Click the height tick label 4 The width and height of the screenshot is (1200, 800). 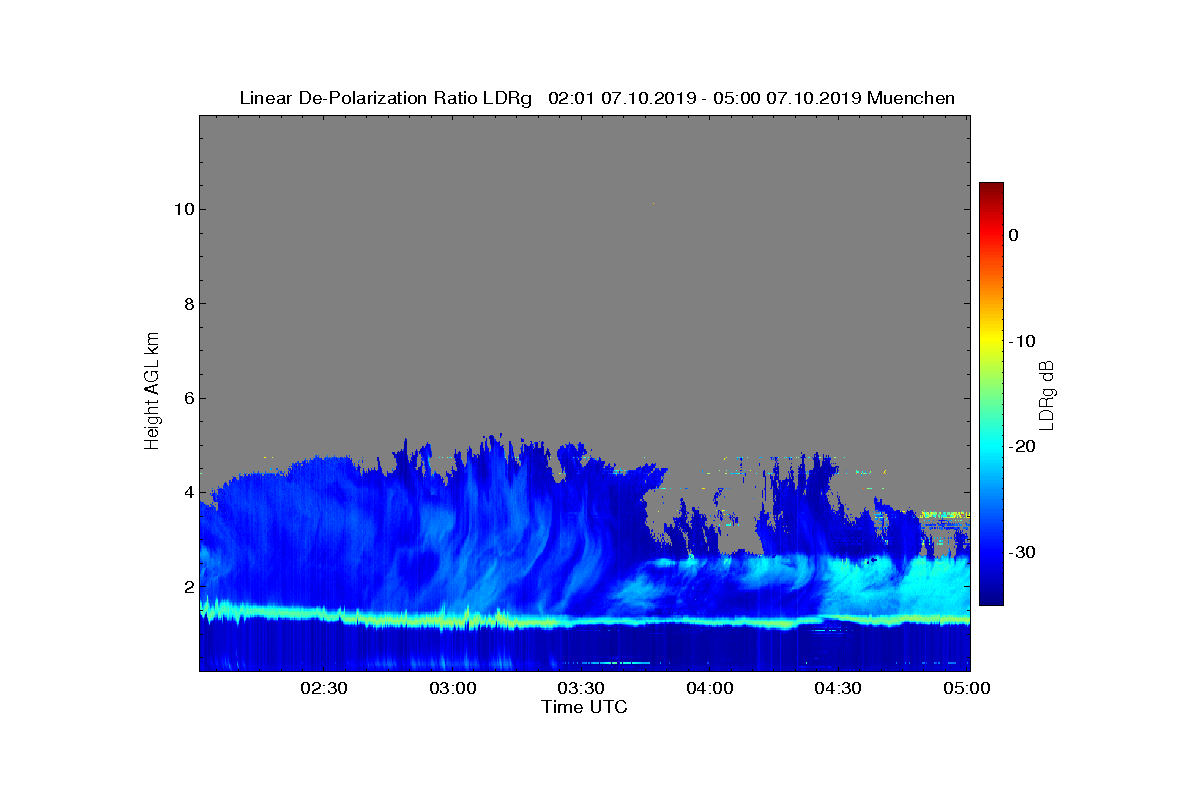pyautogui.click(x=187, y=492)
